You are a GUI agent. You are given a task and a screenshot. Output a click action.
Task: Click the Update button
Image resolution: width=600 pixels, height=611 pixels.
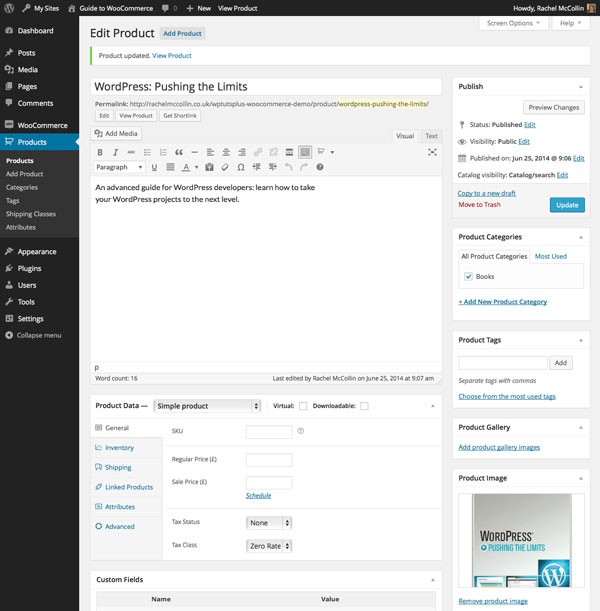[x=567, y=205]
